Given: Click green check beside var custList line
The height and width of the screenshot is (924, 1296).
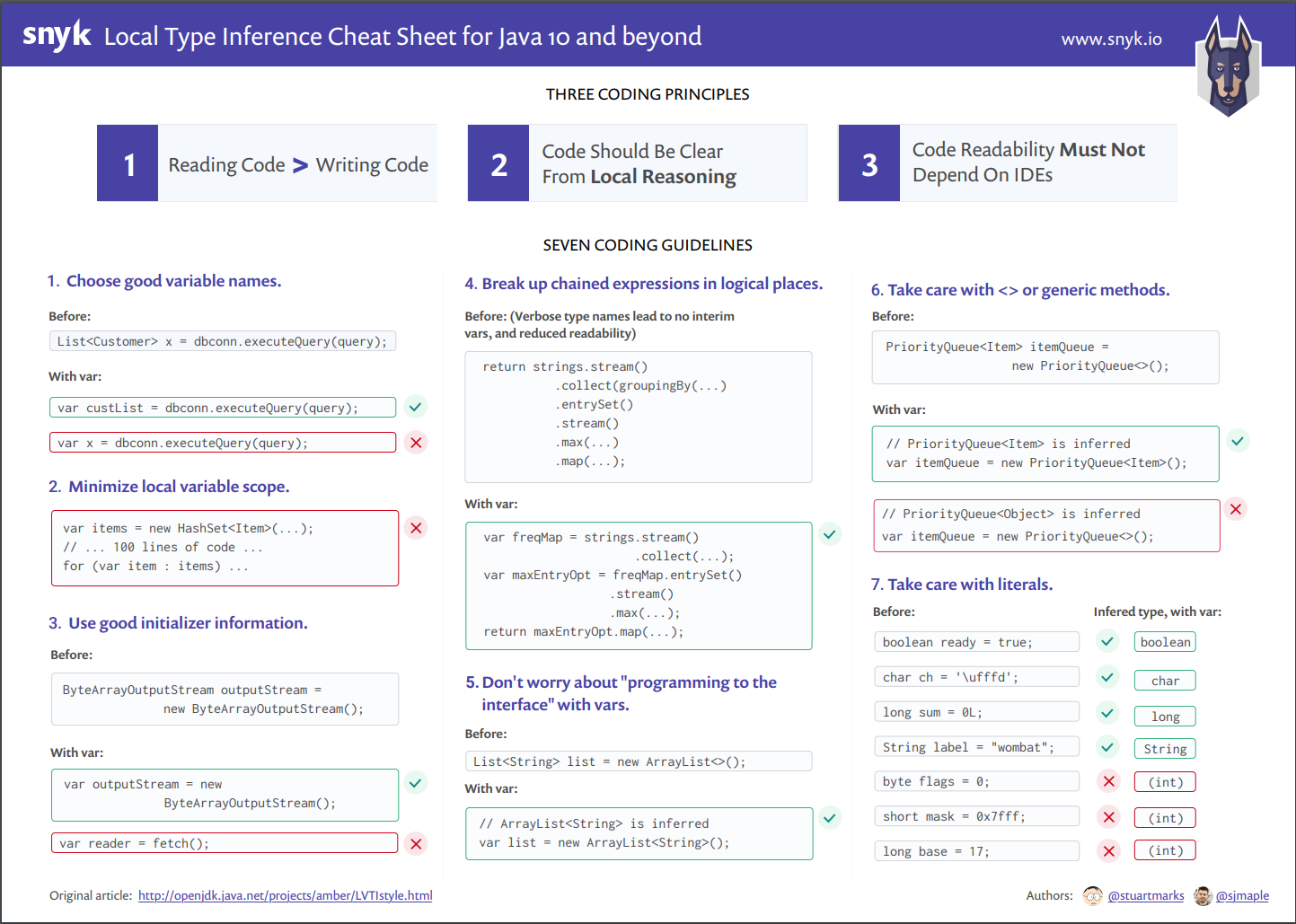Looking at the screenshot, I should (415, 407).
